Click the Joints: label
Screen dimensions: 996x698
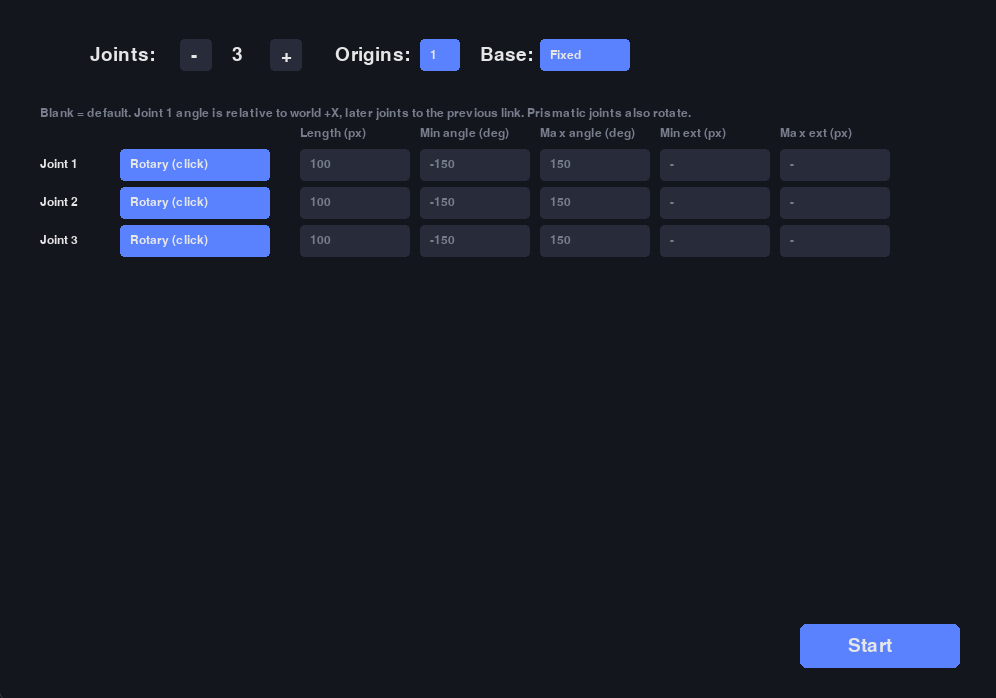coord(123,55)
